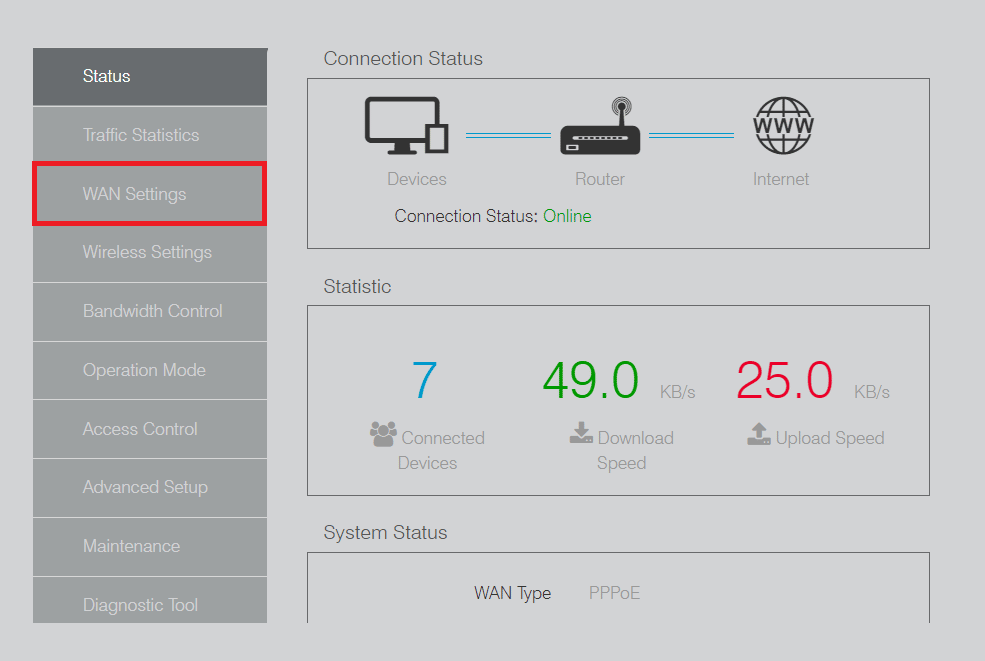Open Traffic Statistics page
985x661 pixels.
(150, 135)
